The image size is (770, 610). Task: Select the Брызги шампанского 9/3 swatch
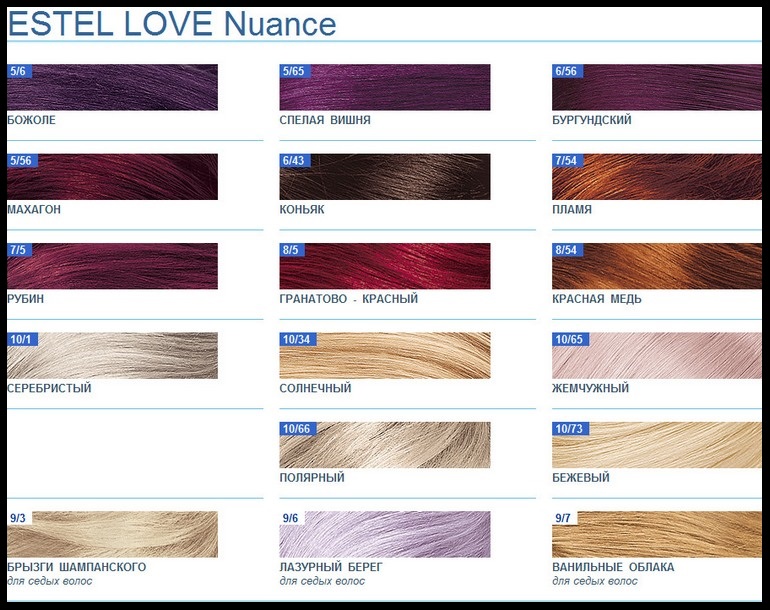tap(112, 534)
